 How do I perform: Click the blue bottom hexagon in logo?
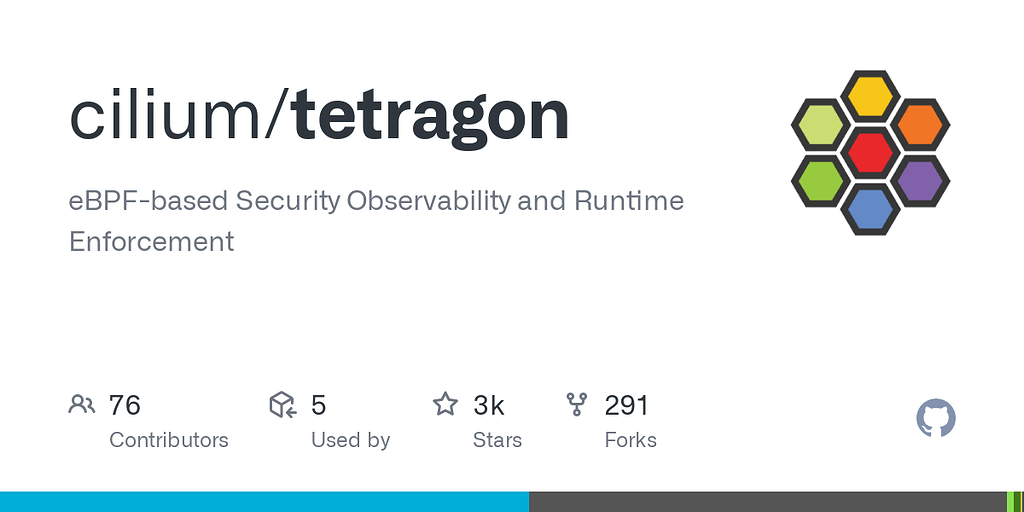(870, 210)
